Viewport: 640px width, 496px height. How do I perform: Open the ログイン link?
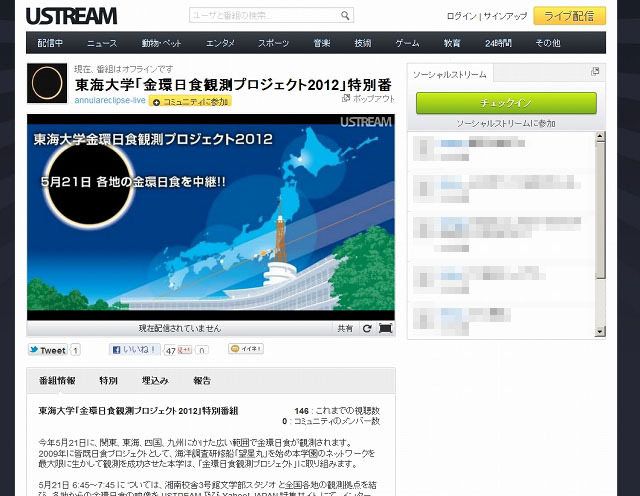[462, 16]
